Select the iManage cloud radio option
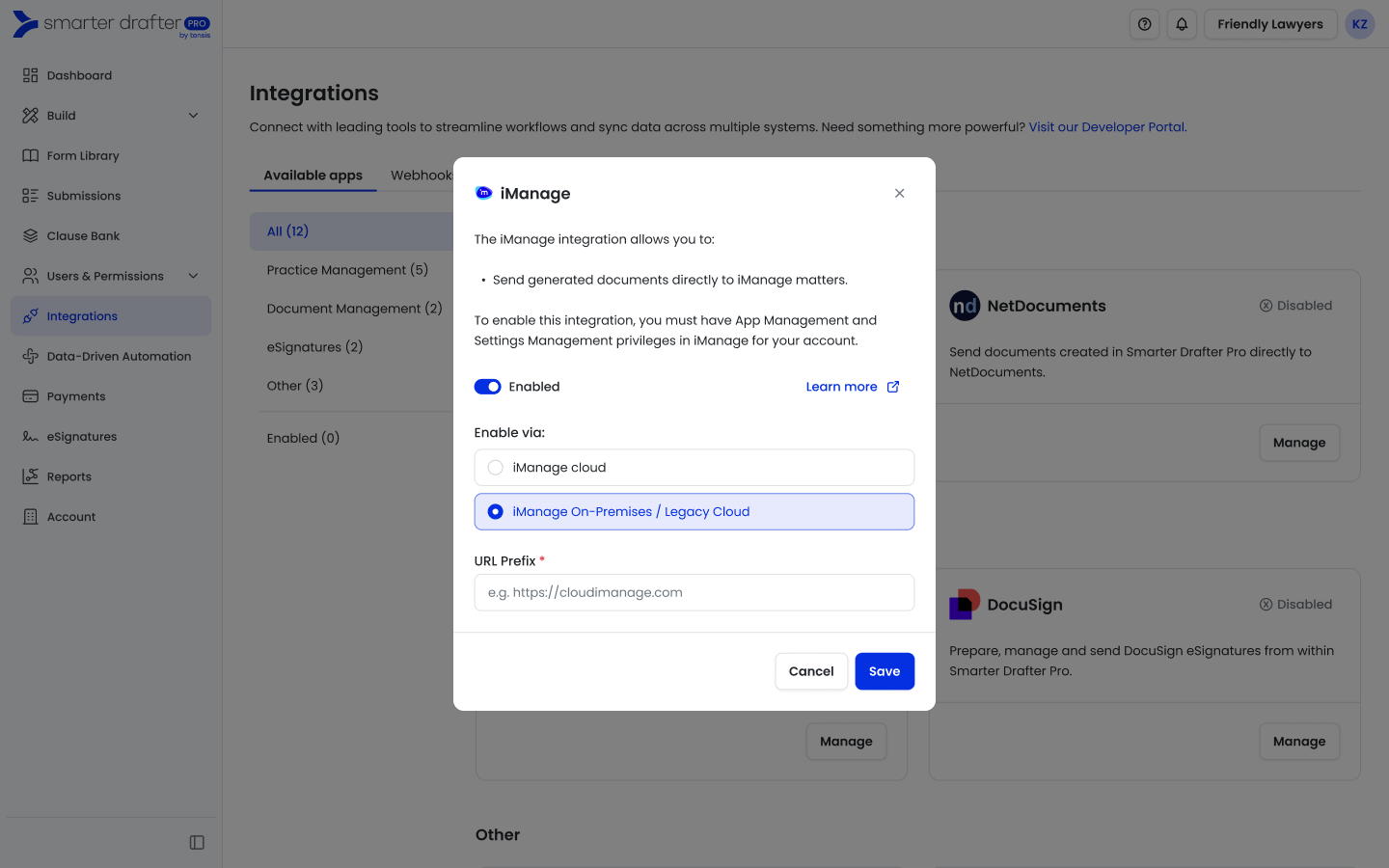 (496, 468)
